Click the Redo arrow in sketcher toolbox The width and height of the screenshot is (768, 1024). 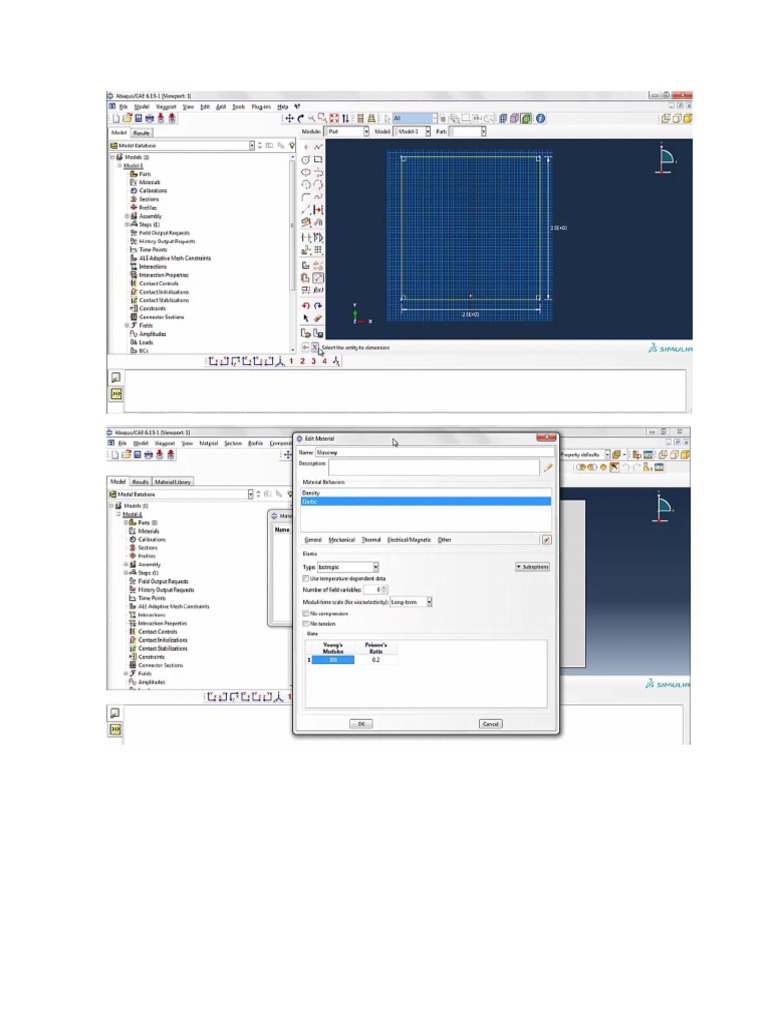pos(318,306)
